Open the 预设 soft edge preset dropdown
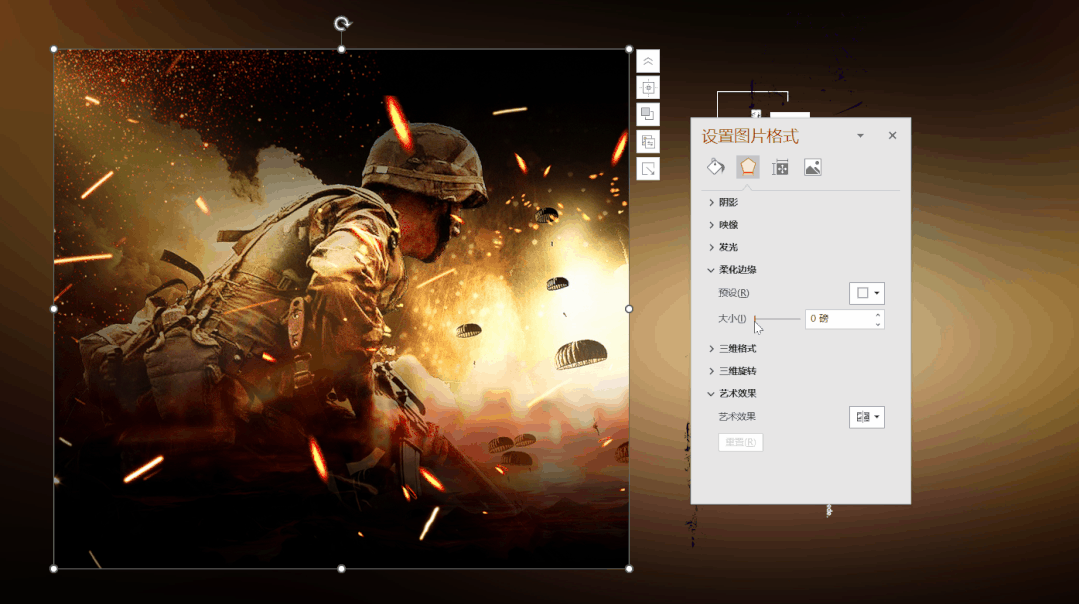 coord(866,293)
